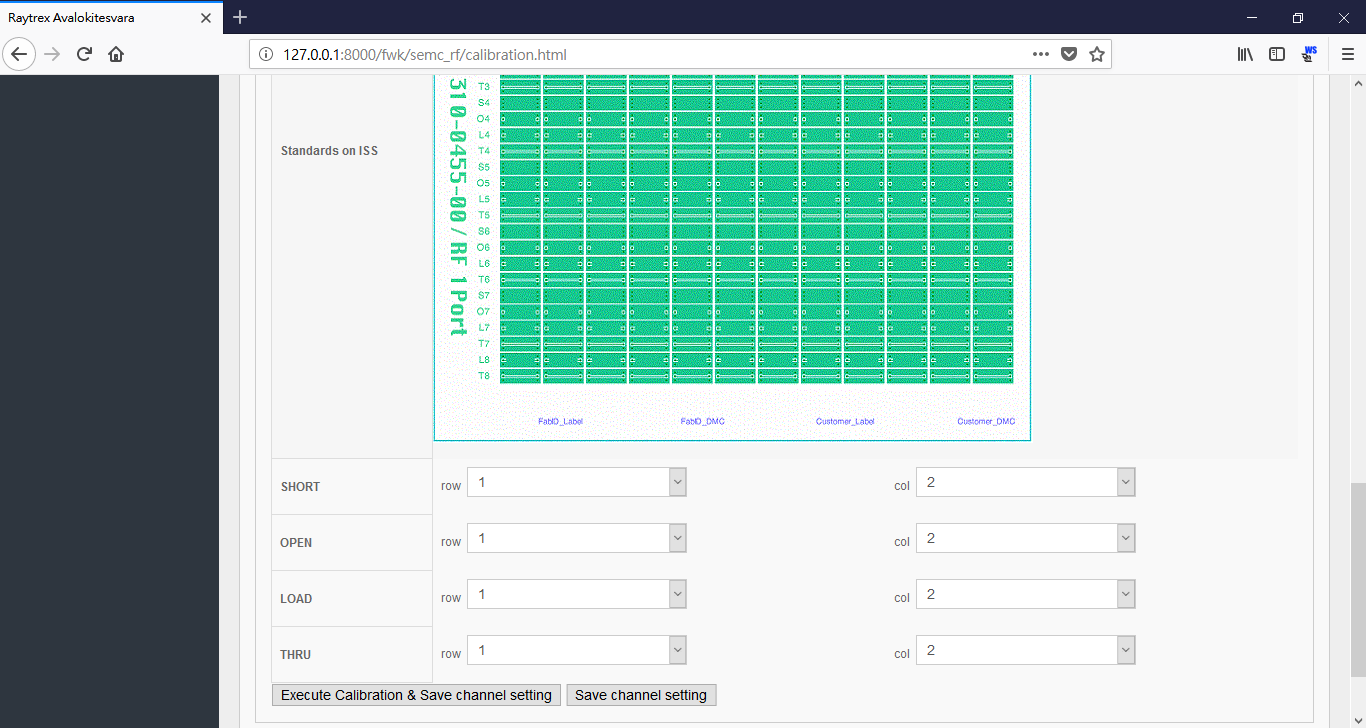Bookmark this page with the star

point(1097,54)
